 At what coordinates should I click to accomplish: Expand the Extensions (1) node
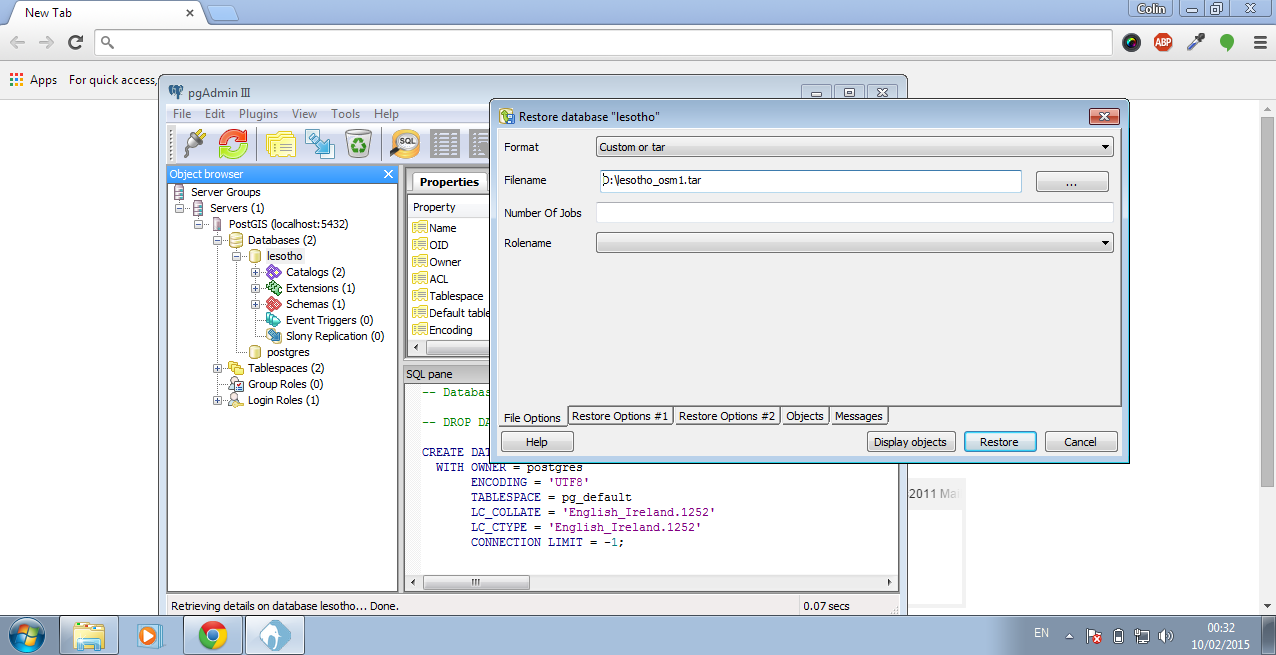[256, 288]
